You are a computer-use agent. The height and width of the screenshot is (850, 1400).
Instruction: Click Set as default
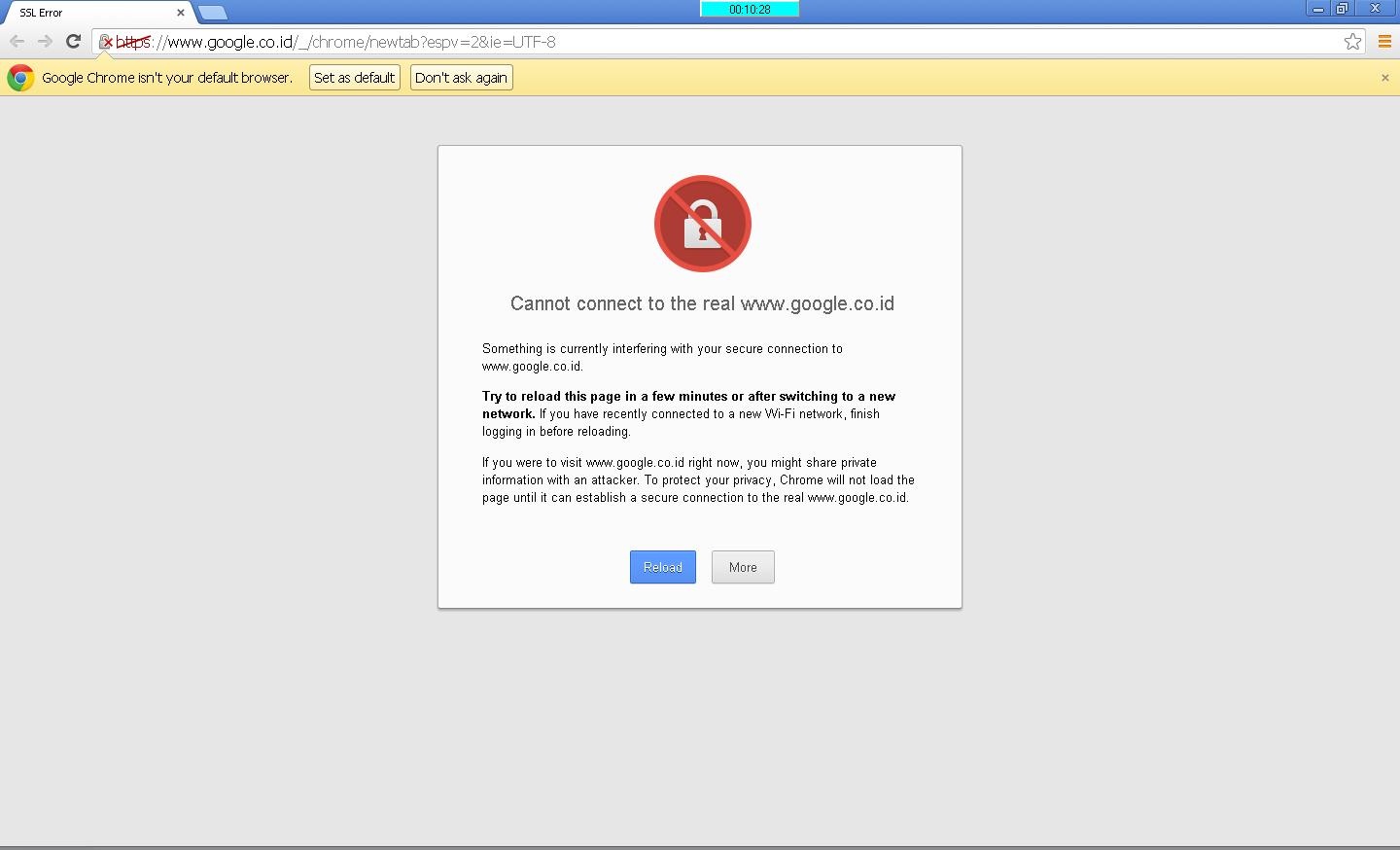click(354, 77)
